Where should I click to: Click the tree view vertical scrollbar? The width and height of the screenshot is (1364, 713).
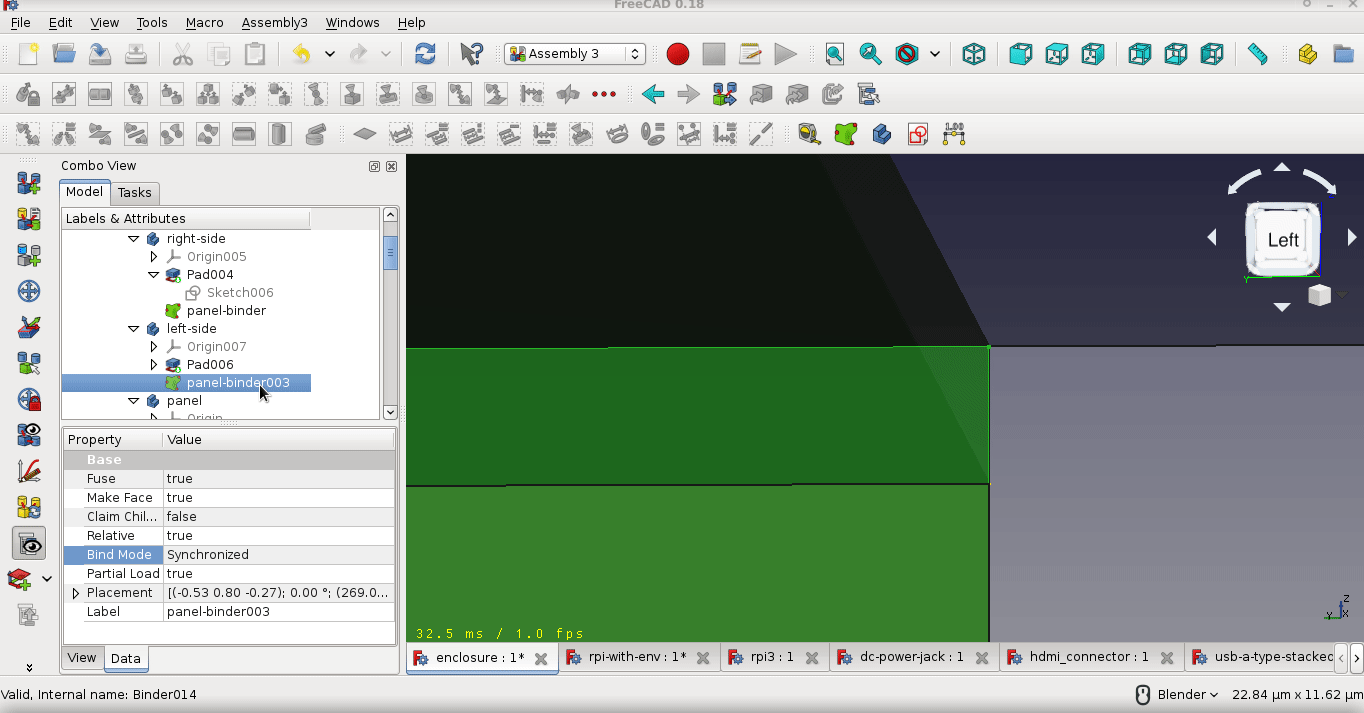pos(390,253)
